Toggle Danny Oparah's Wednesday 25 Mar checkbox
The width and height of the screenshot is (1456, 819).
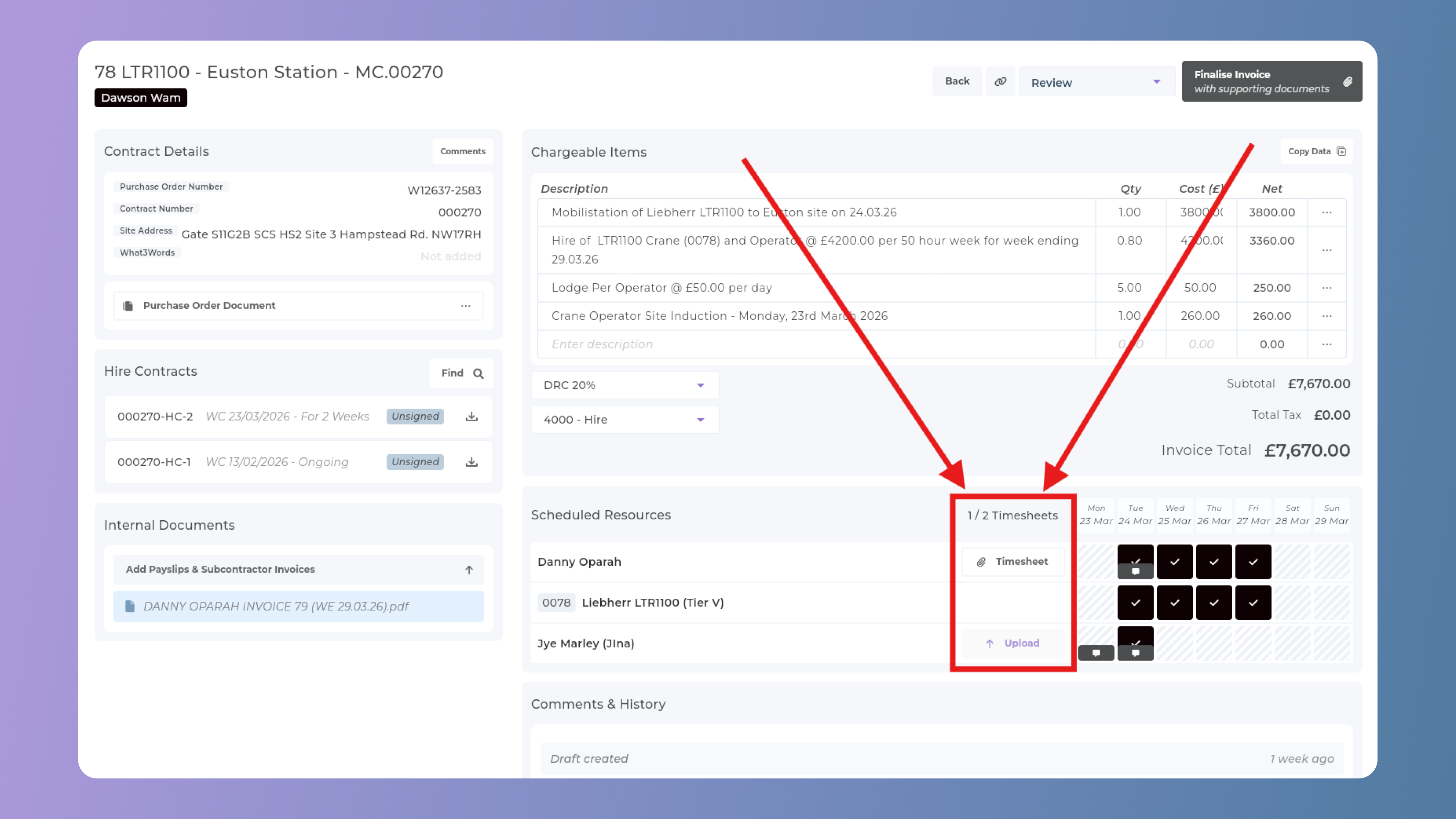tap(1174, 562)
